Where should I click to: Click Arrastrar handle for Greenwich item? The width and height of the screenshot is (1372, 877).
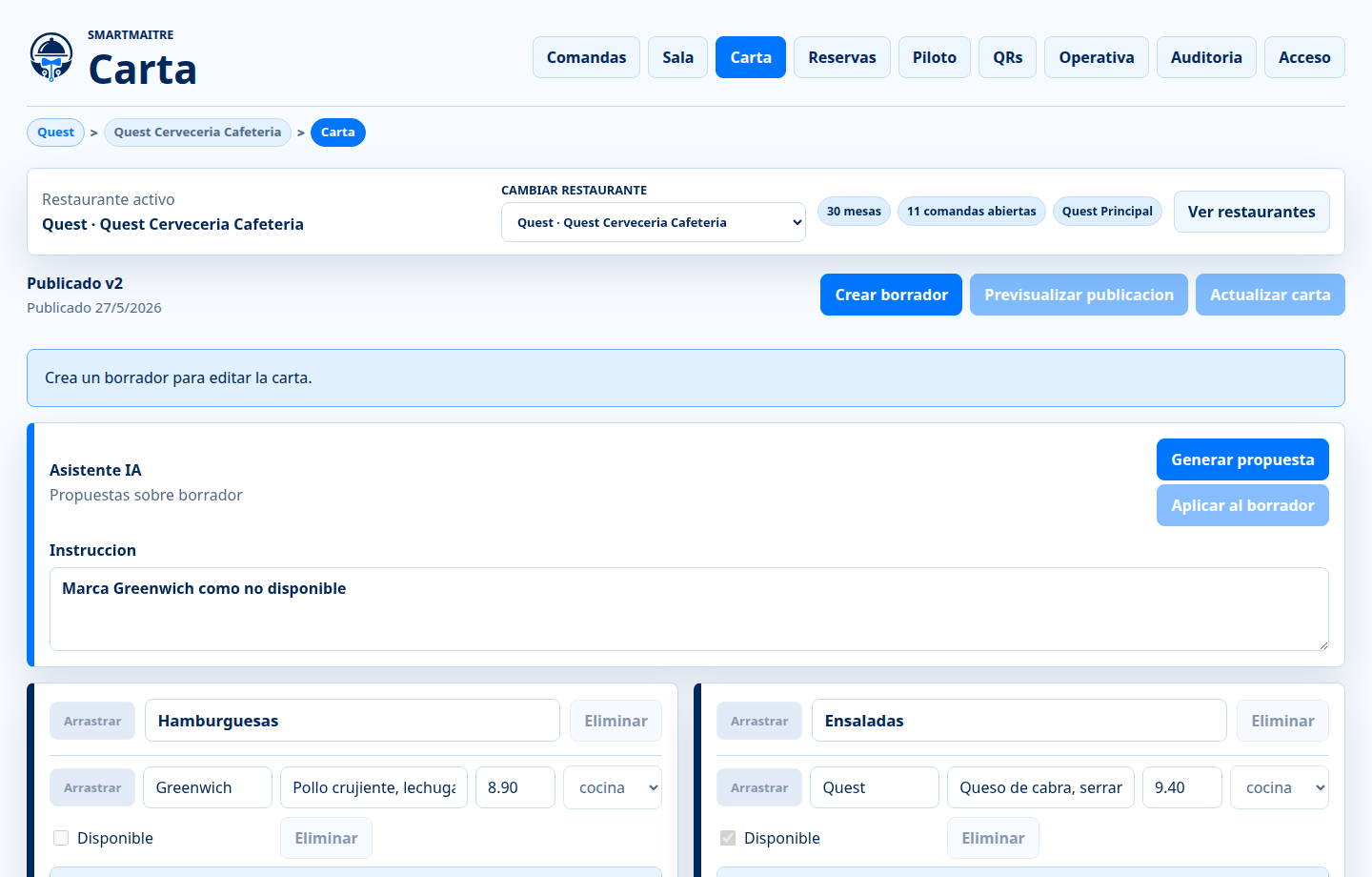click(x=92, y=787)
